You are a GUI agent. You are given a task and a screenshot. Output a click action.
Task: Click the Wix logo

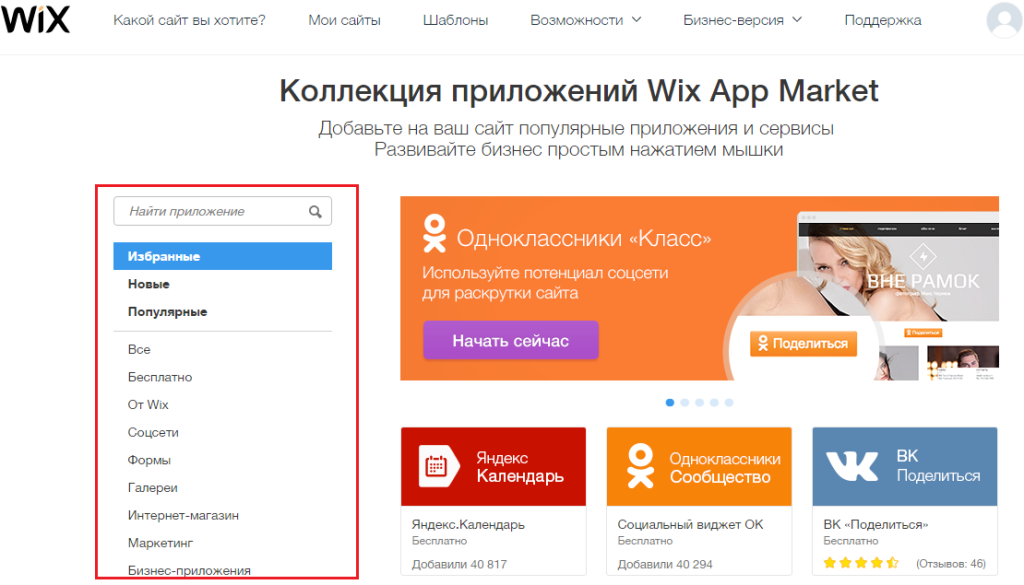tap(35, 18)
